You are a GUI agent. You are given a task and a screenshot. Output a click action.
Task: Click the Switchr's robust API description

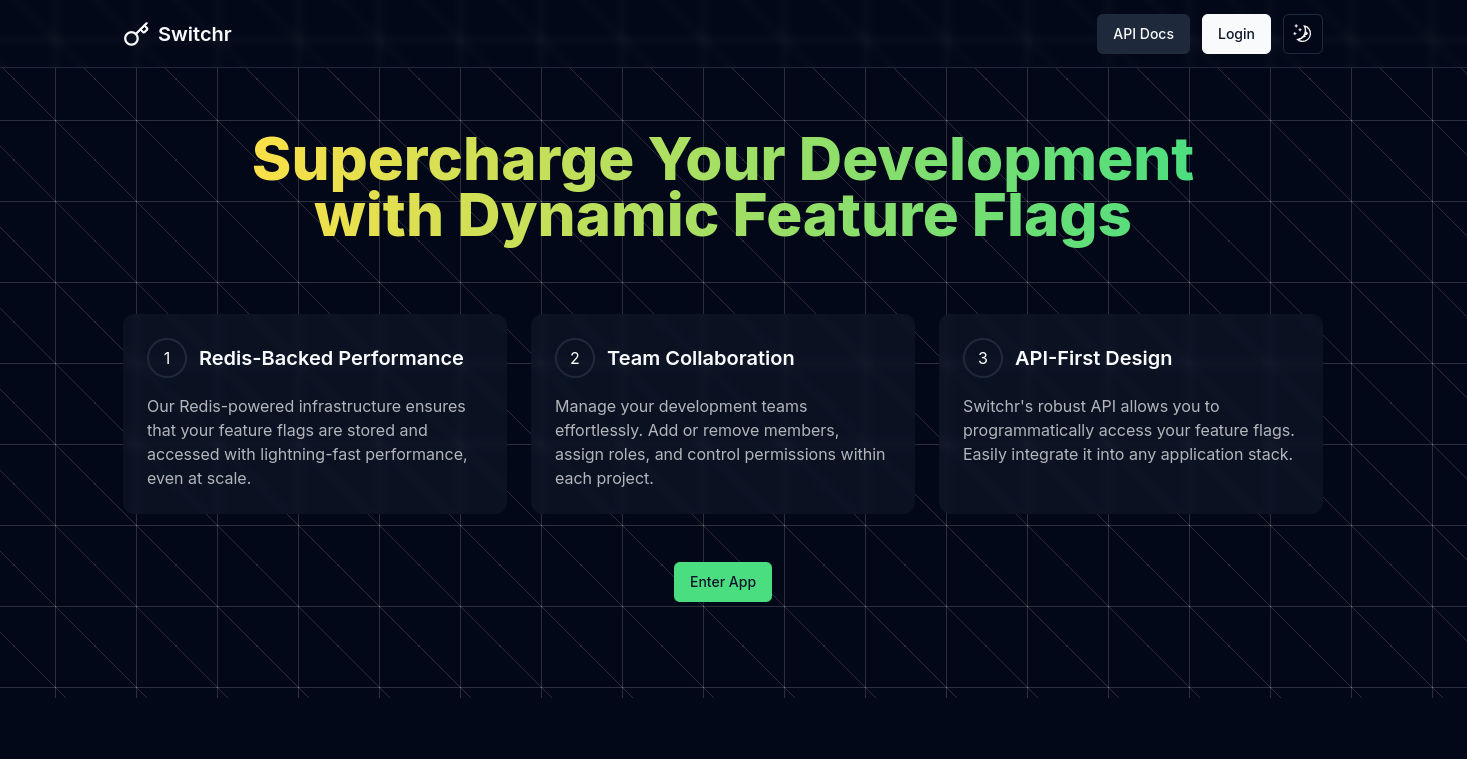click(1129, 430)
